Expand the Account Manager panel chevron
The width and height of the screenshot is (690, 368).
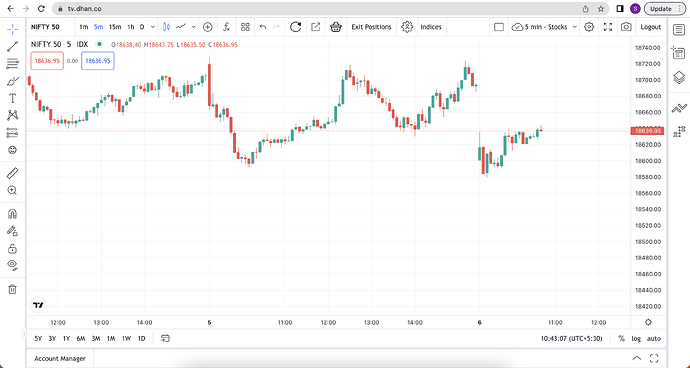637,358
